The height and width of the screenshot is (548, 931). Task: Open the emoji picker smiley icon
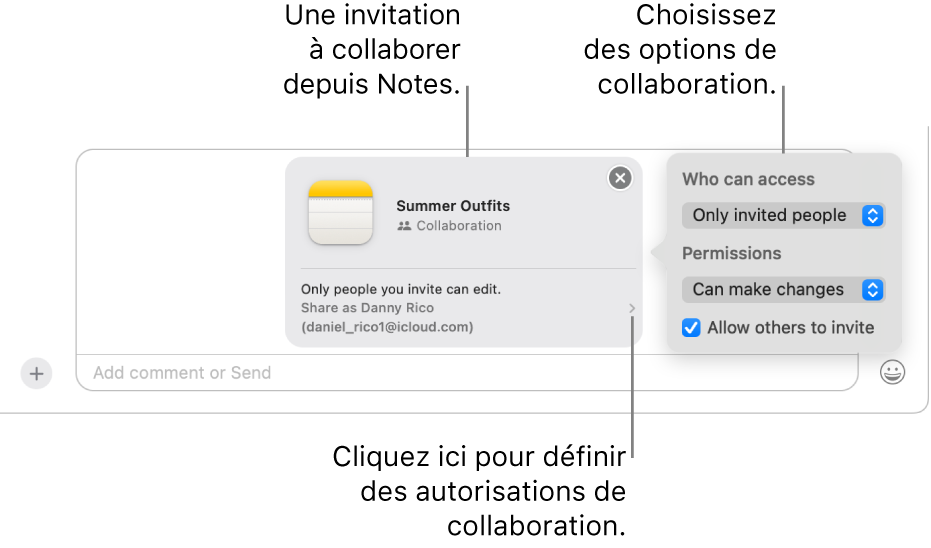point(892,373)
